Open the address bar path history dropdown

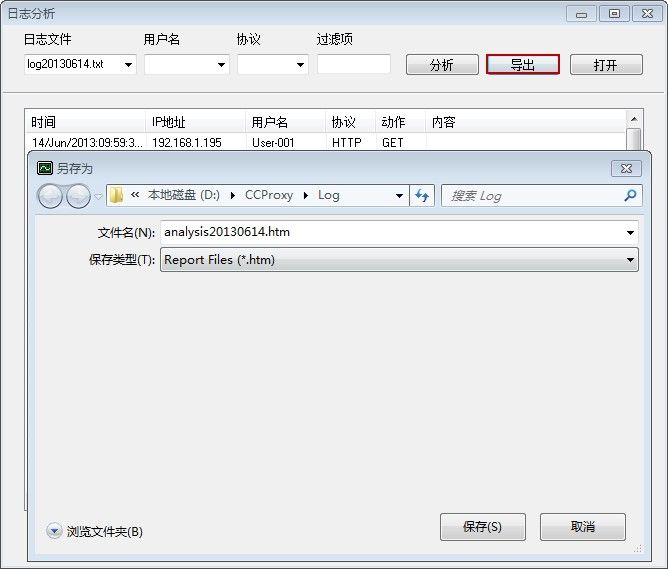399,196
